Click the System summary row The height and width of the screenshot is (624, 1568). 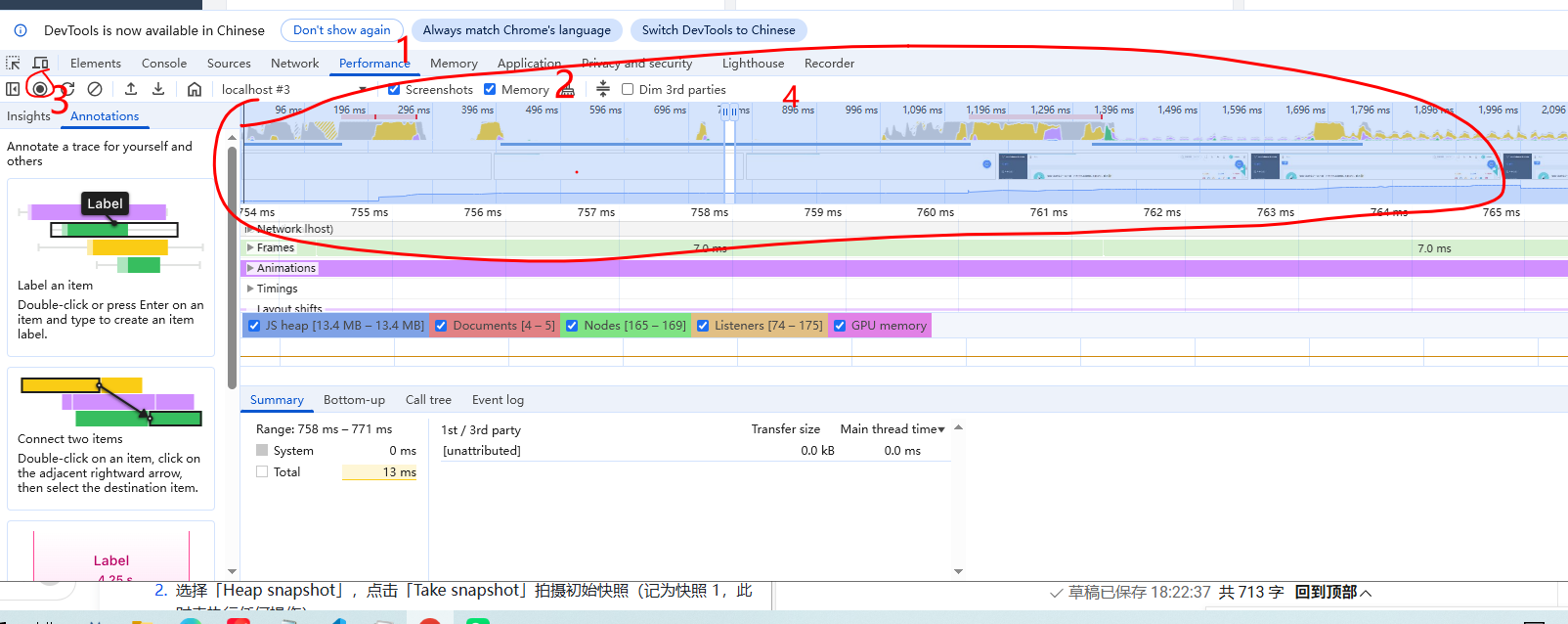pos(336,451)
